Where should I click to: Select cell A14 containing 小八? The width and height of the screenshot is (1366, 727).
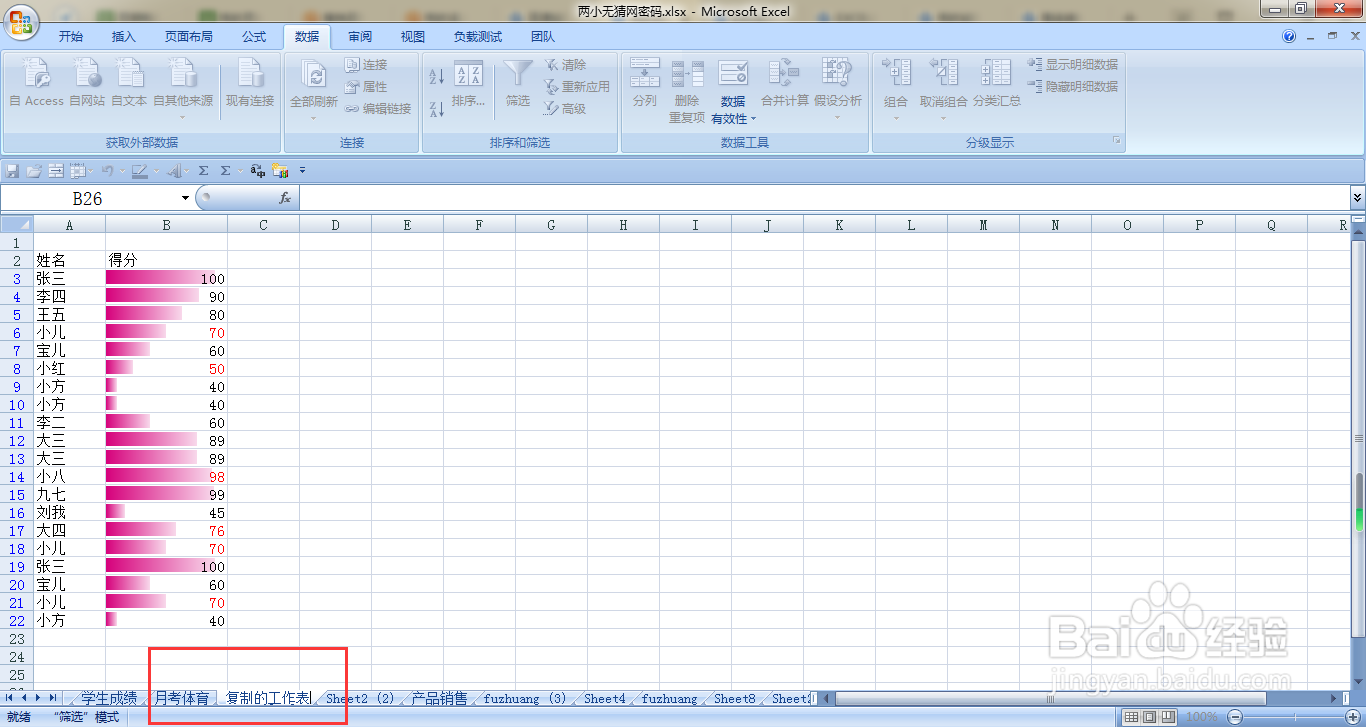[69, 477]
